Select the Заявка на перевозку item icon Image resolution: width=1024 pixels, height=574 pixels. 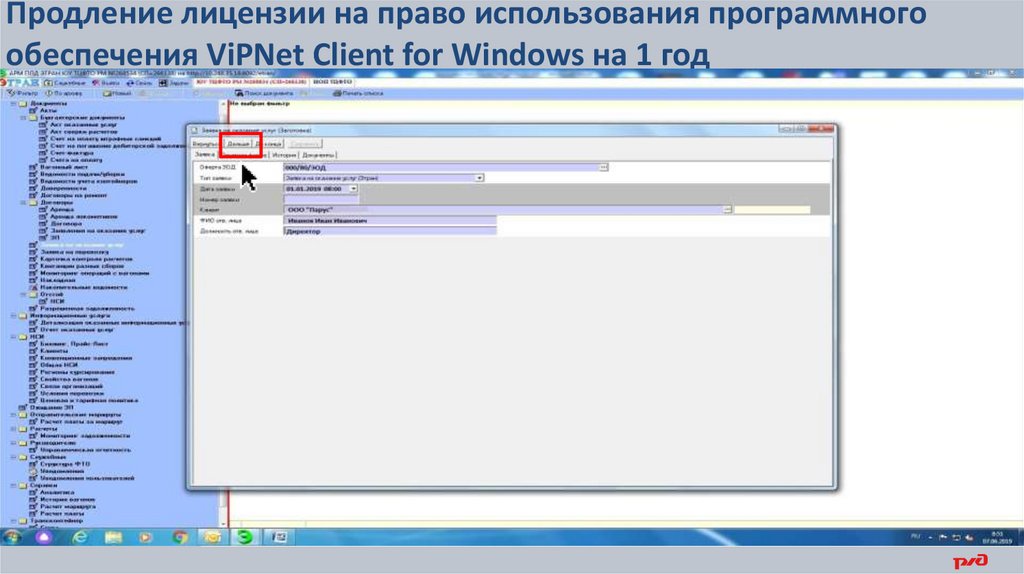33,252
